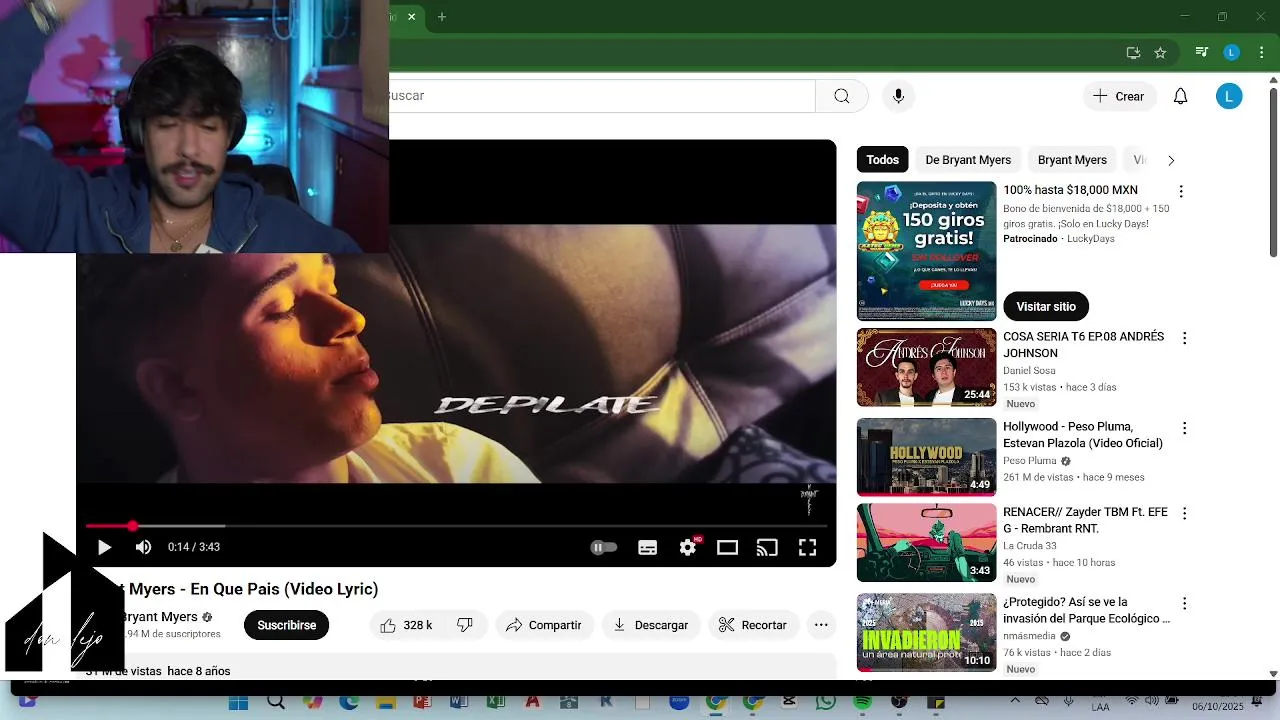The image size is (1280, 720).
Task: Open COSA SERIA Andrés Johnson thumbnail
Action: [927, 367]
